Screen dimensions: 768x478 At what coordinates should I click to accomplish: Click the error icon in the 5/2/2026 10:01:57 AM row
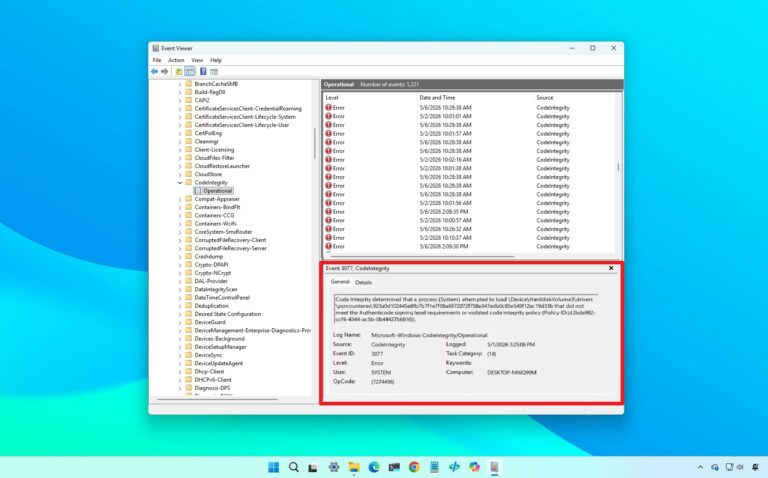pyautogui.click(x=328, y=133)
